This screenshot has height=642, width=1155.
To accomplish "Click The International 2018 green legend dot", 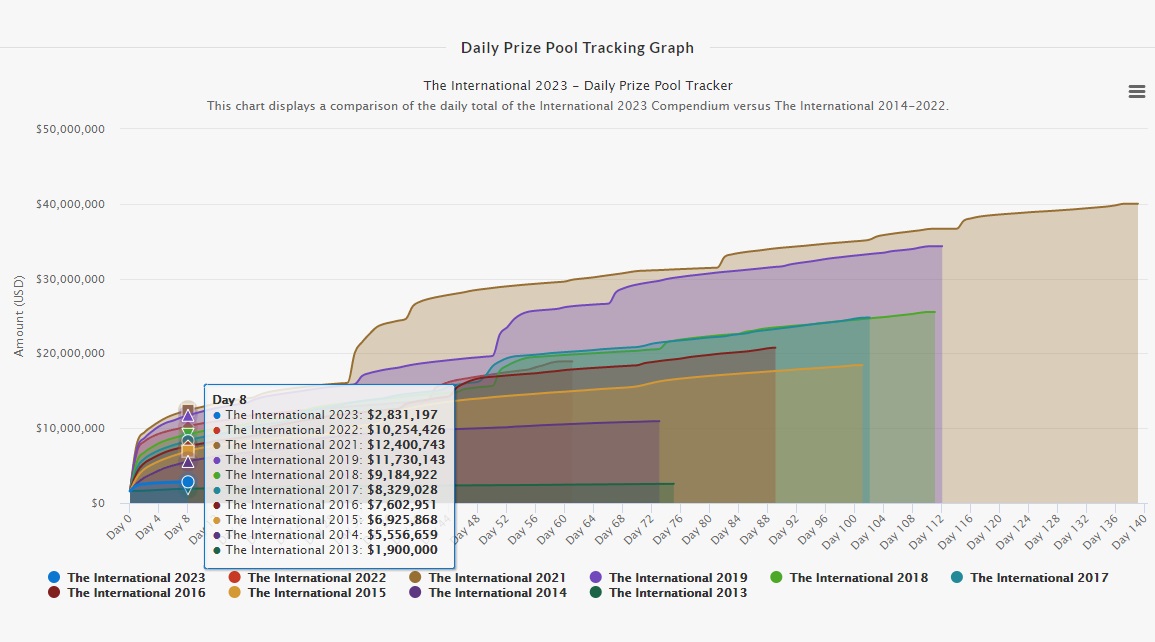I will pos(776,578).
